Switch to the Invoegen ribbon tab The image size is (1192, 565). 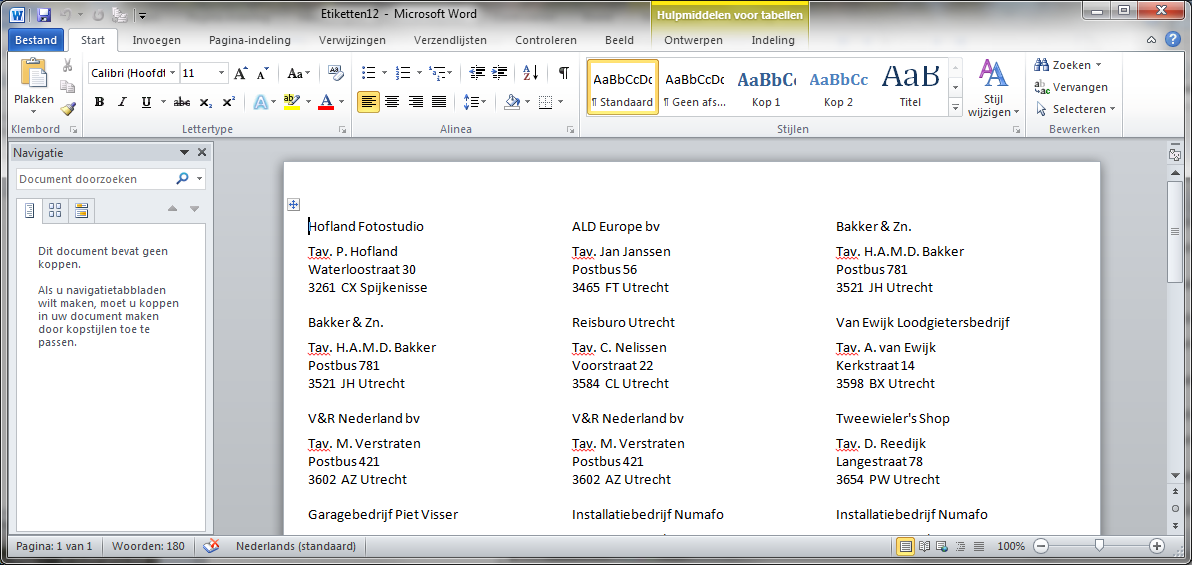click(156, 40)
